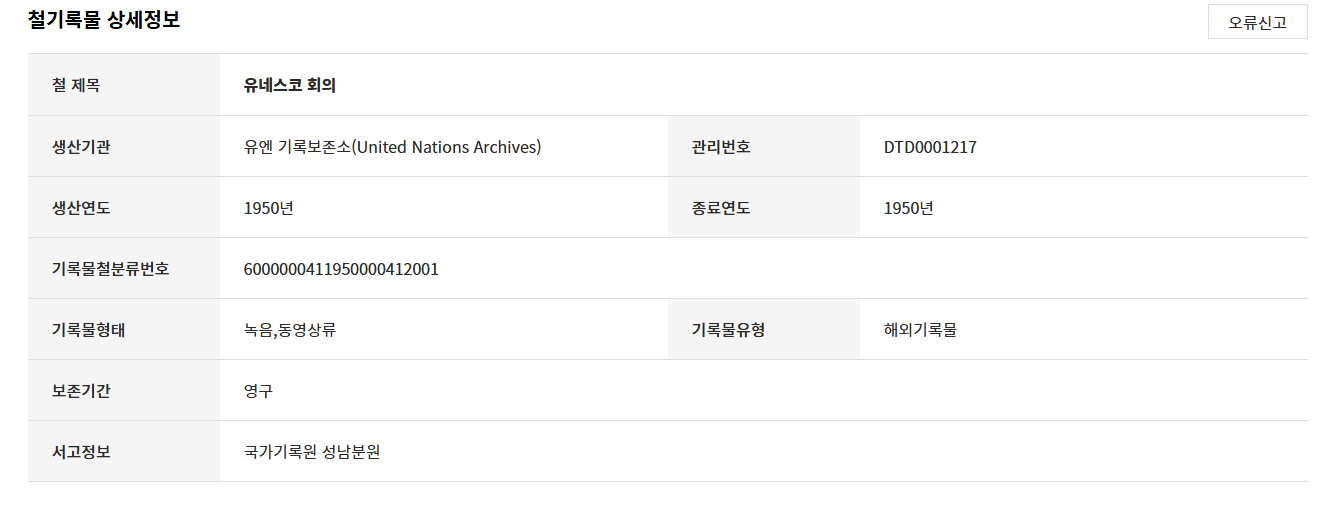Click management number DTD0001217
1328x505 pixels.
coord(930,147)
